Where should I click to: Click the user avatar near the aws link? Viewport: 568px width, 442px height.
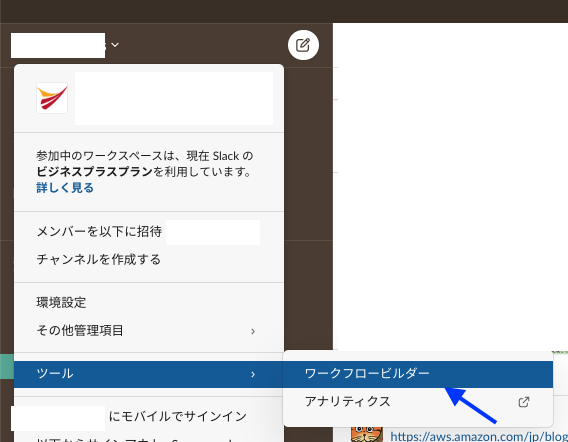367,434
